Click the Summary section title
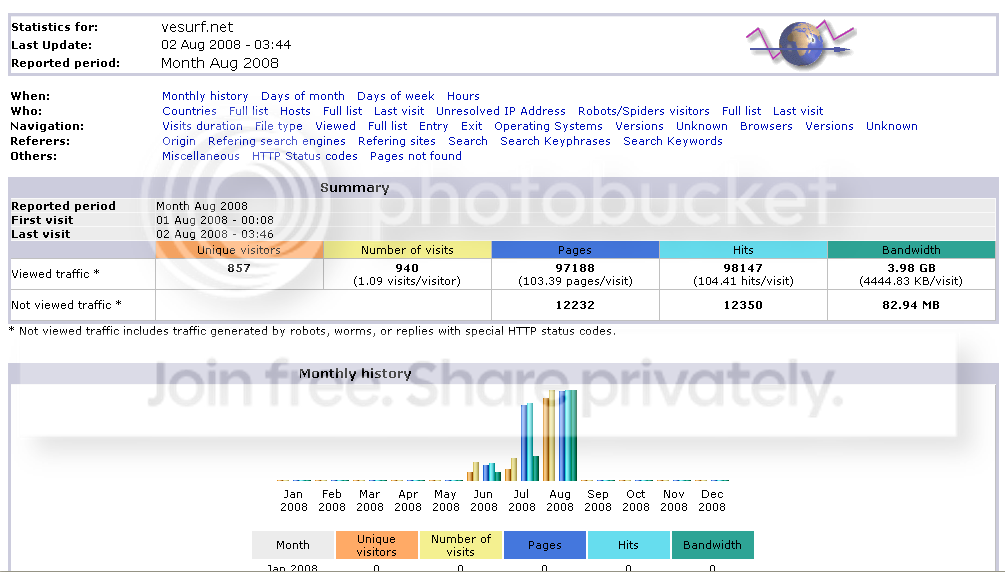 tap(354, 188)
